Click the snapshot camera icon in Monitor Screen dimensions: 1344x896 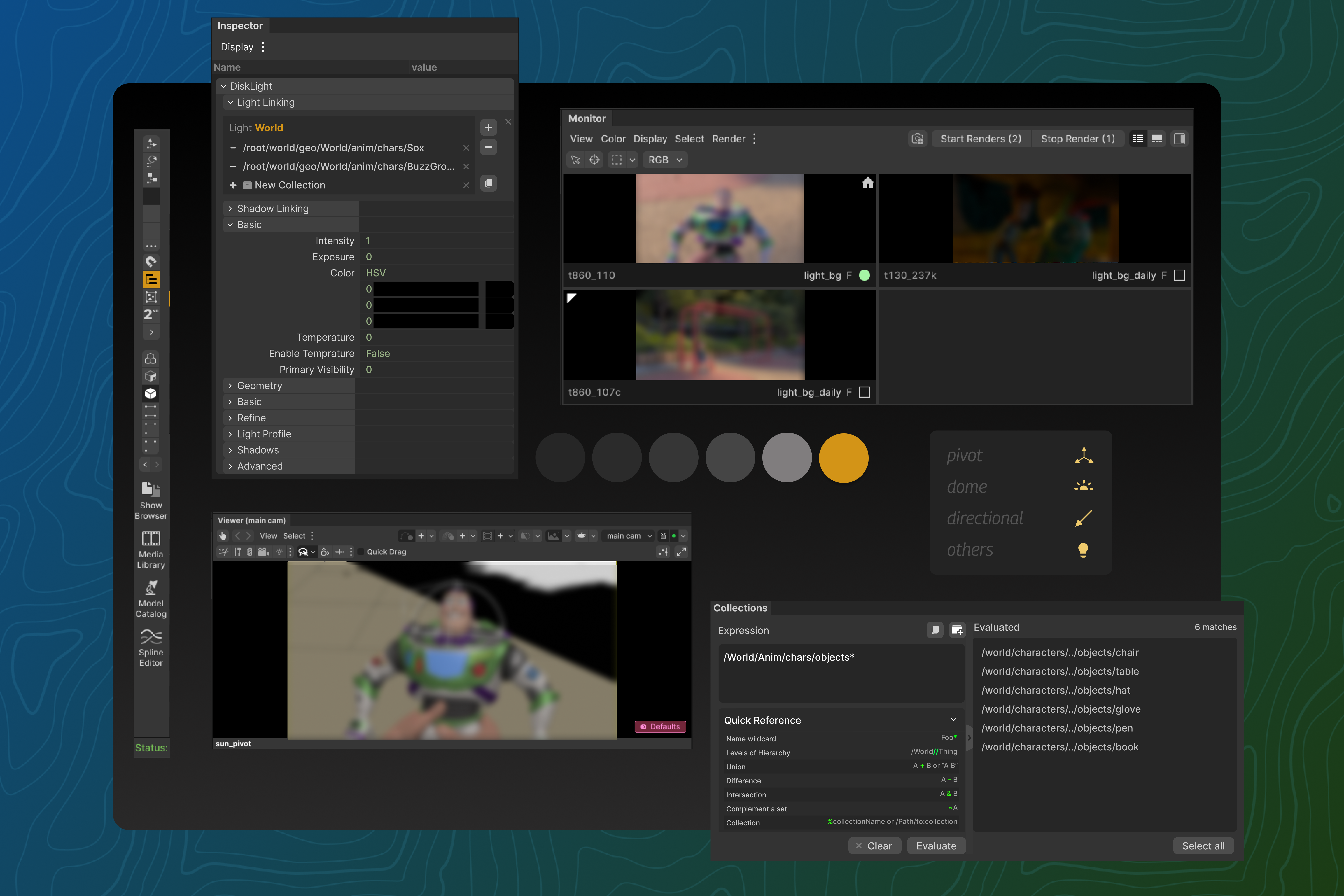point(917,139)
